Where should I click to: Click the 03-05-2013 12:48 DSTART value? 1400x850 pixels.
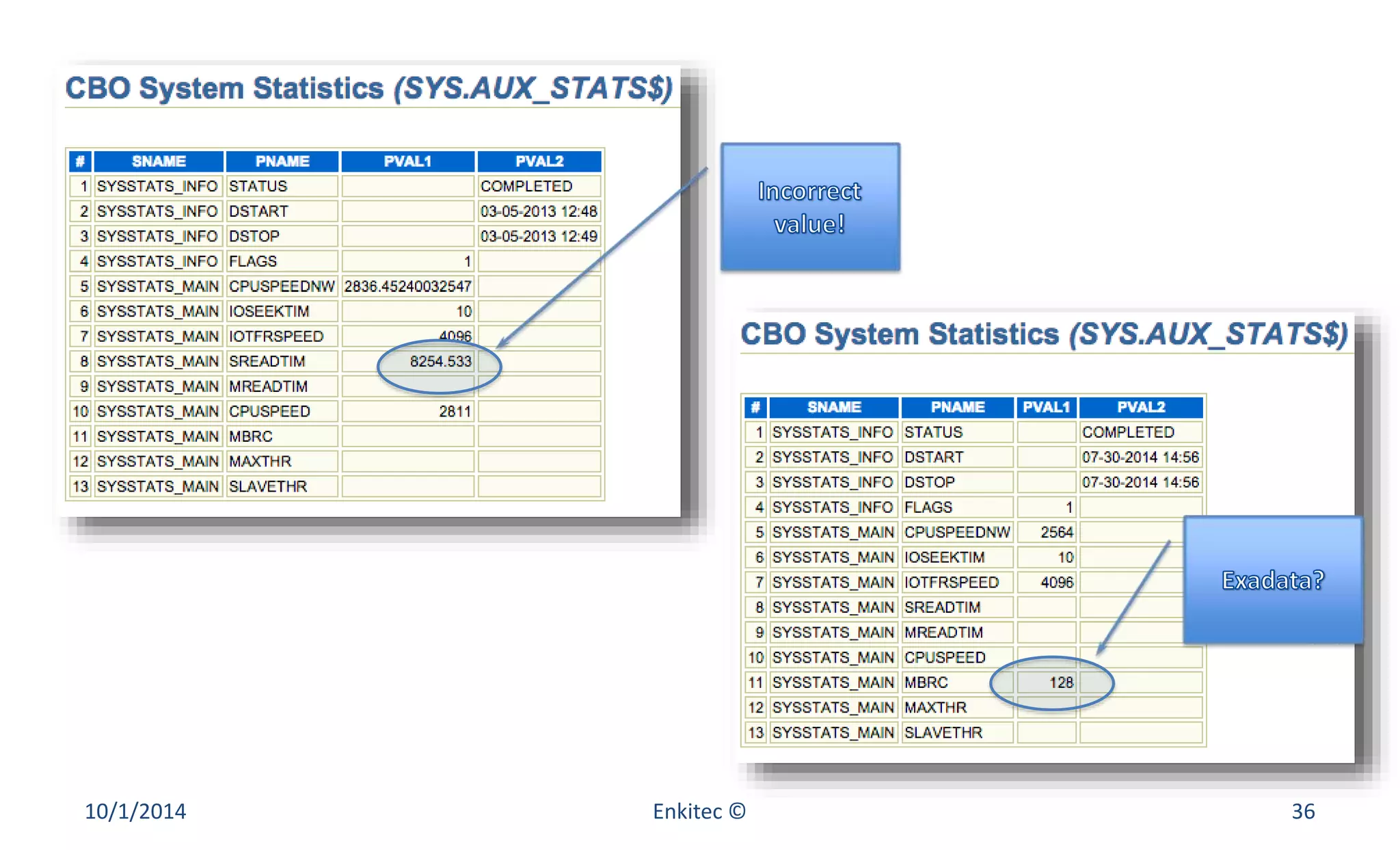coord(539,211)
